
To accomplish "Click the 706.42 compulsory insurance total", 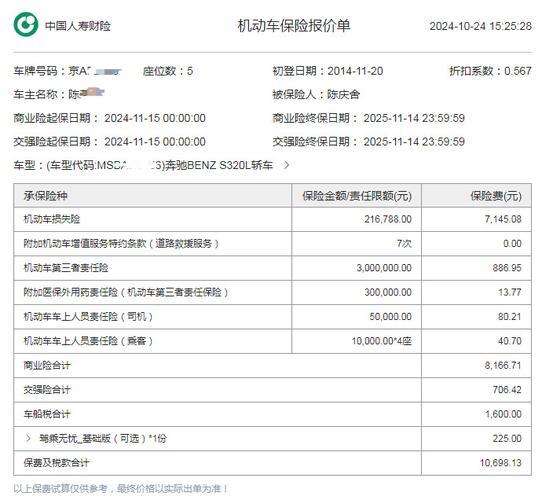I will tap(507, 390).
